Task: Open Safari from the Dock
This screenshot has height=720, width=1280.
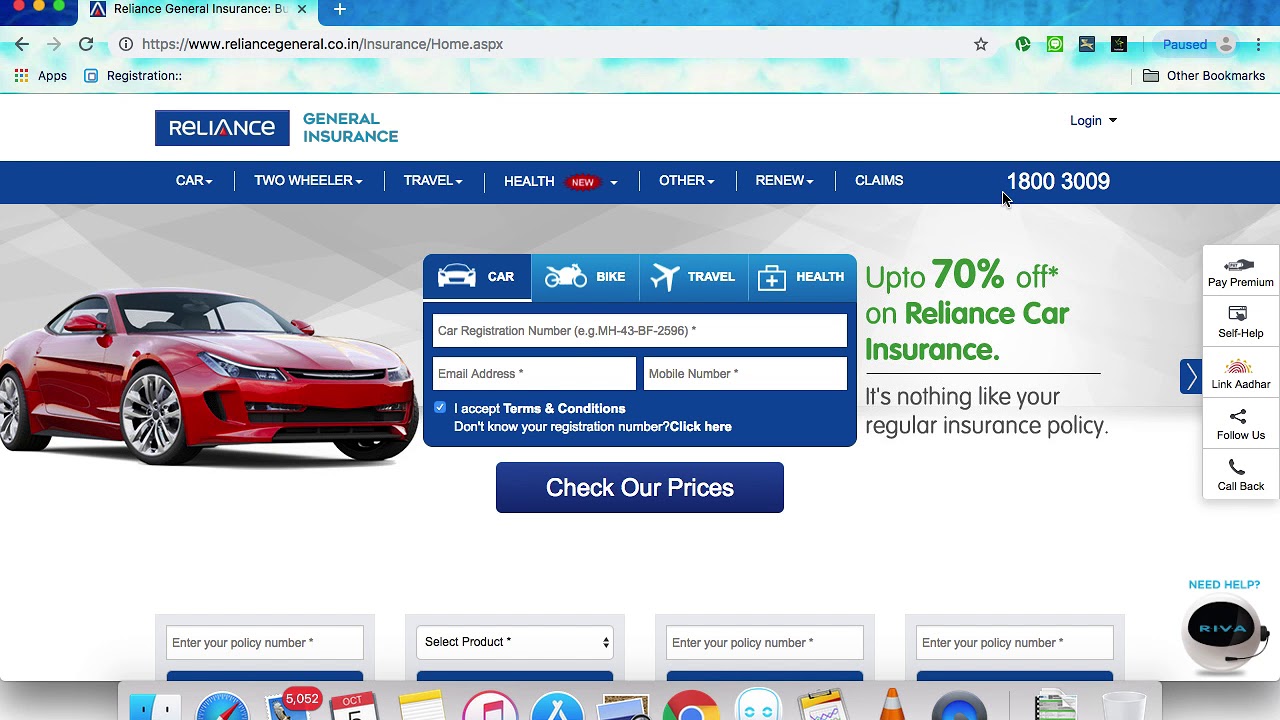Action: tap(221, 707)
